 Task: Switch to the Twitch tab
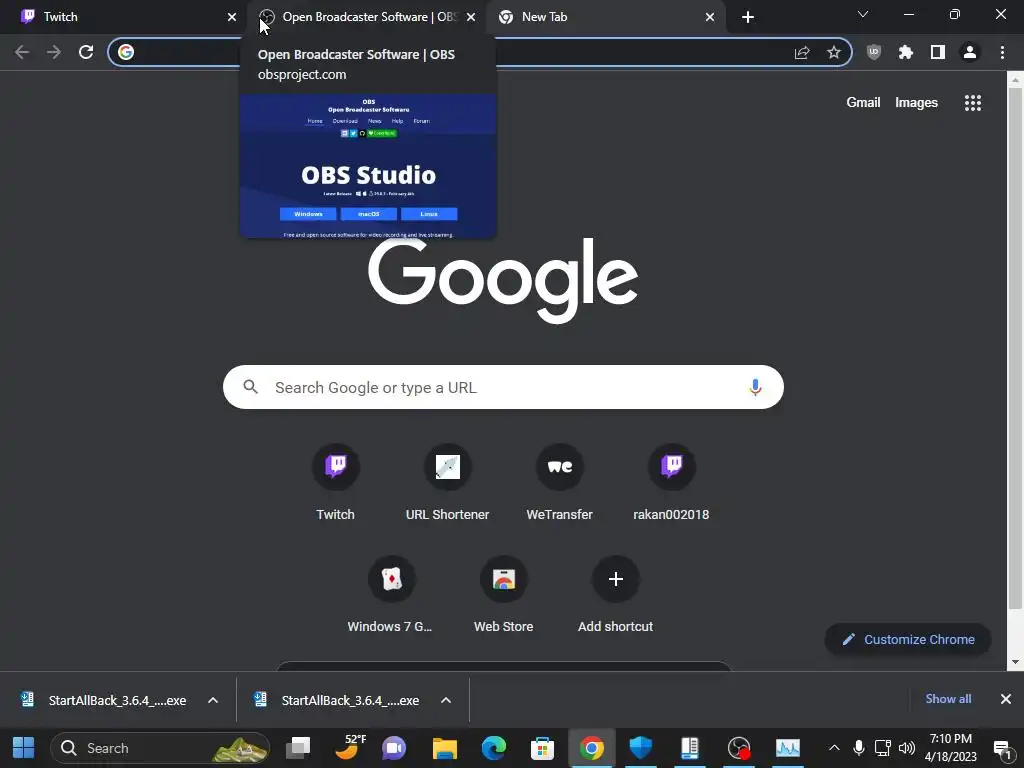pyautogui.click(x=124, y=17)
